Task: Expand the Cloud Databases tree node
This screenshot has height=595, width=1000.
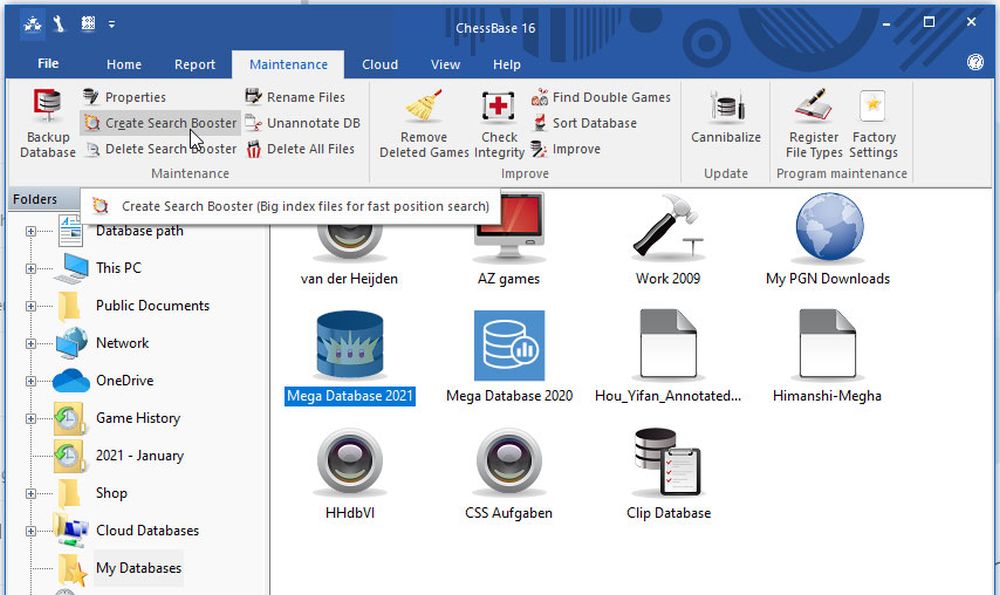Action: (x=31, y=530)
